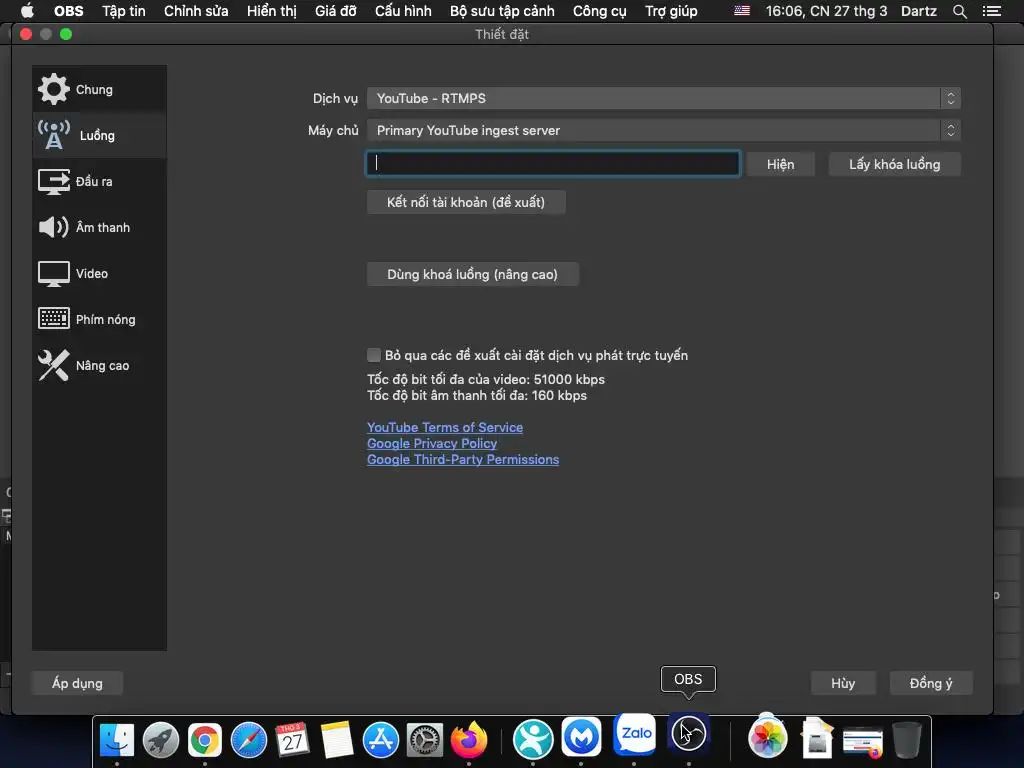This screenshot has height=768, width=1024.
Task: Open Notification Center list icon
Action: pyautogui.click(x=991, y=11)
